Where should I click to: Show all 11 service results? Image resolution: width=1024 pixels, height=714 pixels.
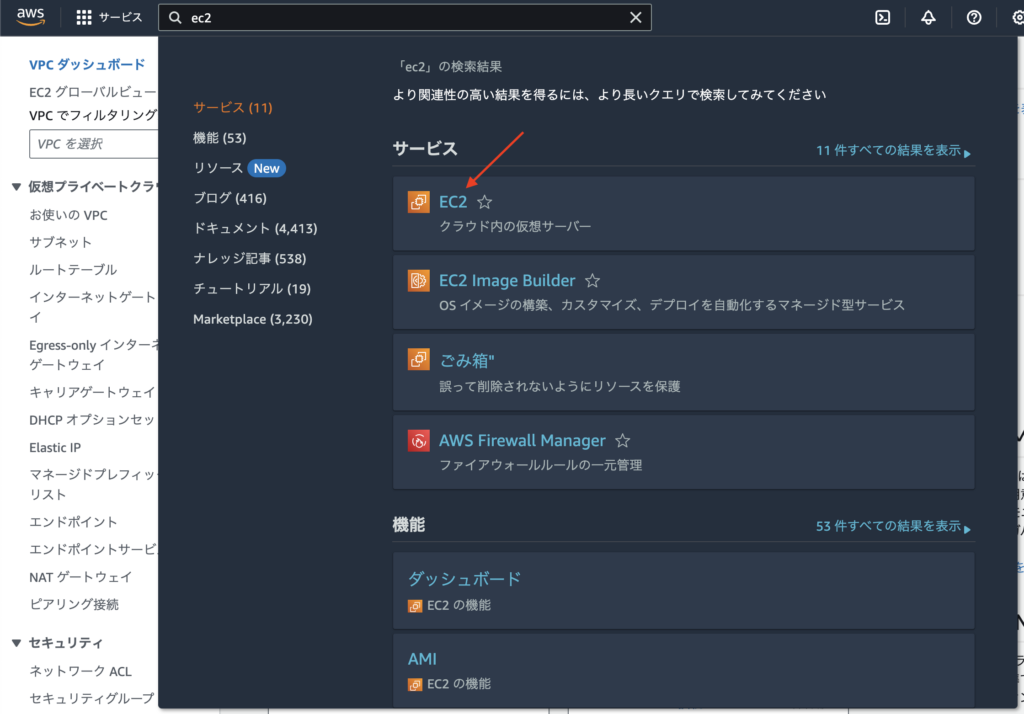(x=893, y=151)
